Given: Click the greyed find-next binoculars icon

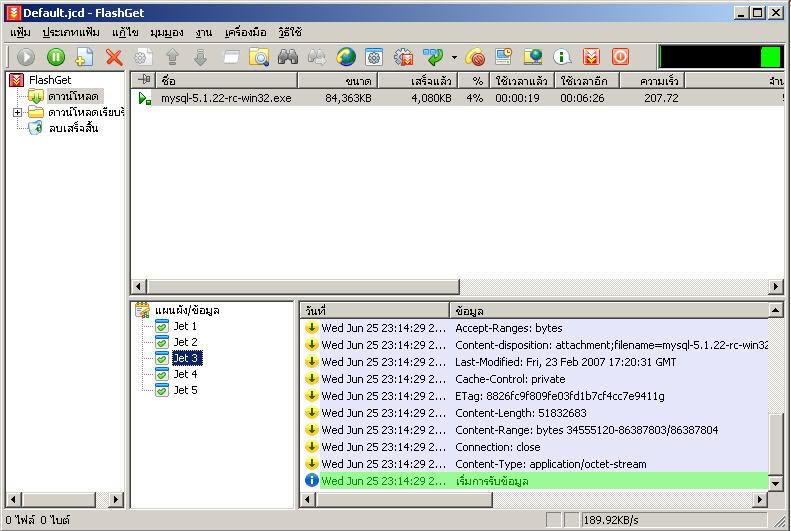Looking at the screenshot, I should (x=317, y=57).
